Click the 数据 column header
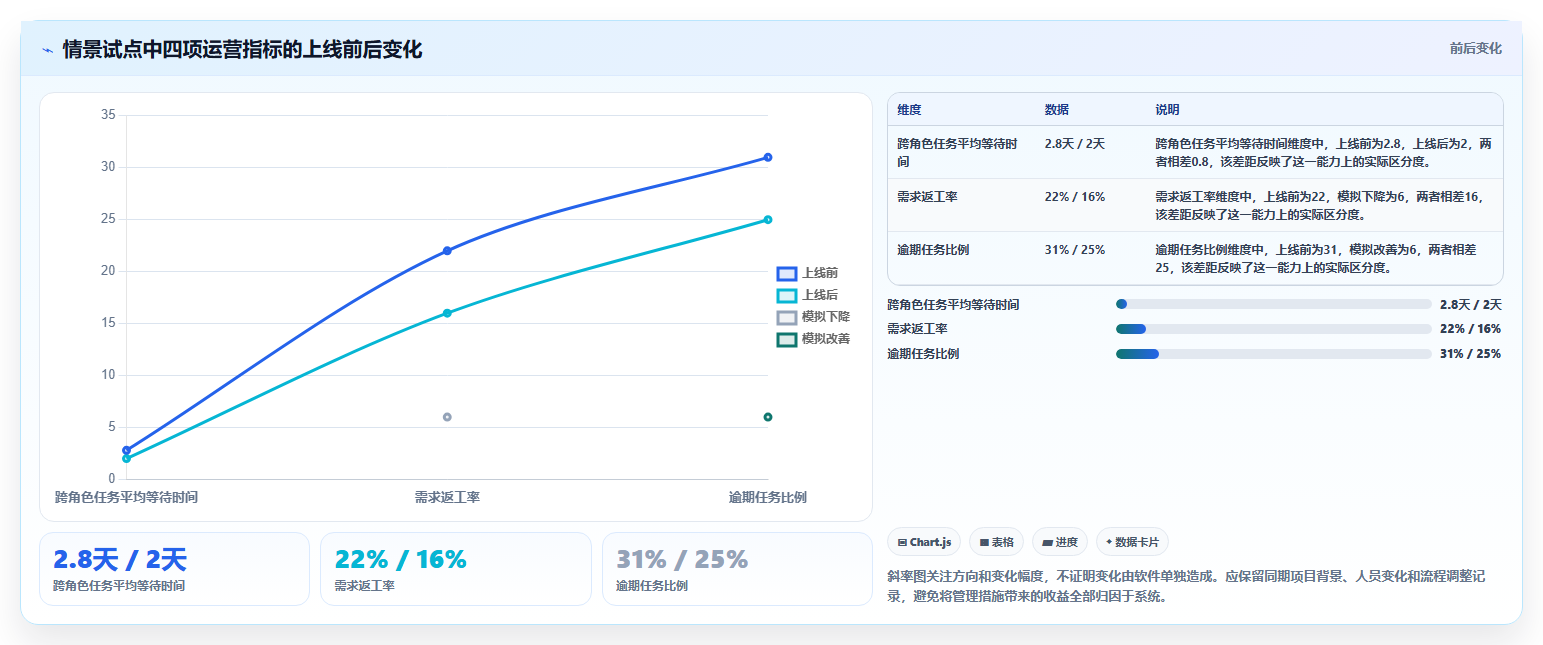Image resolution: width=1543 pixels, height=645 pixels. tap(1057, 109)
